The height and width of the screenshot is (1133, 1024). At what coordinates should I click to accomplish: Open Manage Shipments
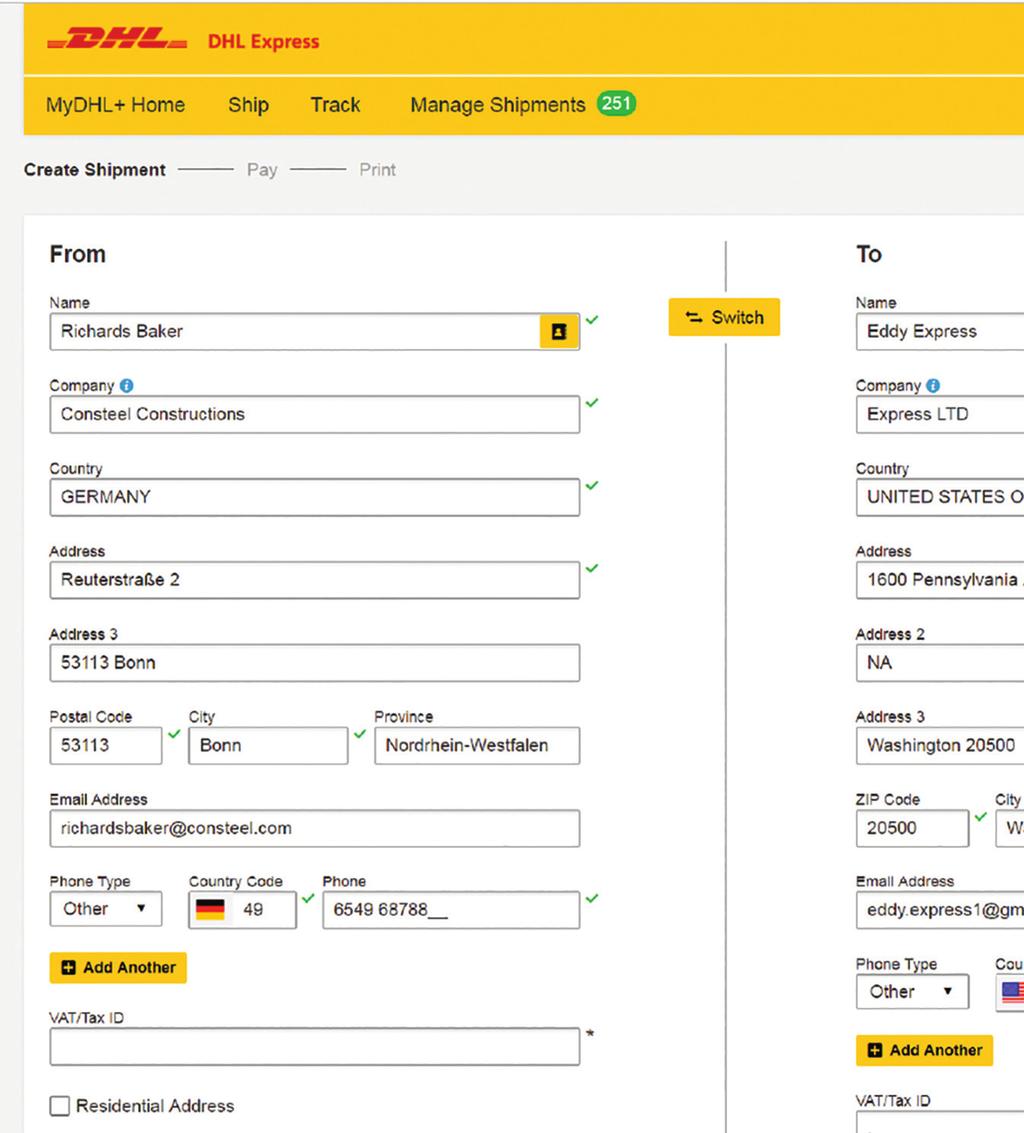(498, 105)
